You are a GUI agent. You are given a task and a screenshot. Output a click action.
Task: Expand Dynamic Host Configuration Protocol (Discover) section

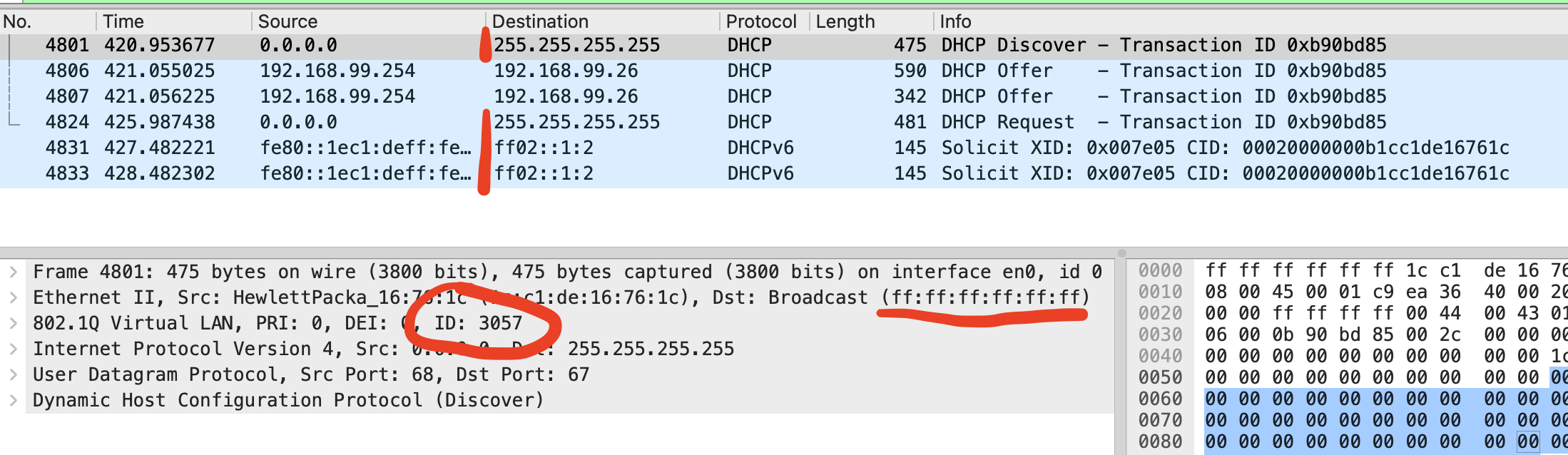click(x=14, y=400)
